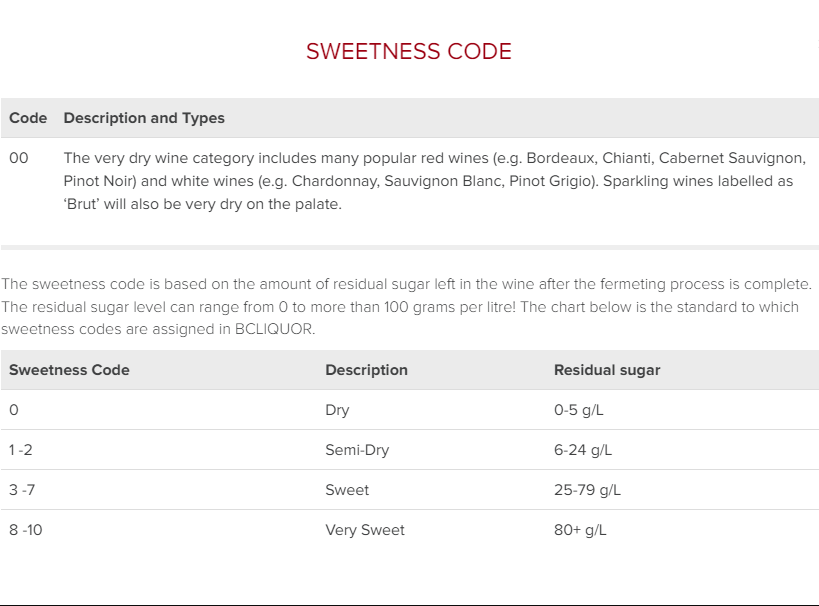Select the "3 -7" sweetness code cell
Viewport: 819px width, 606px height.
coord(23,490)
